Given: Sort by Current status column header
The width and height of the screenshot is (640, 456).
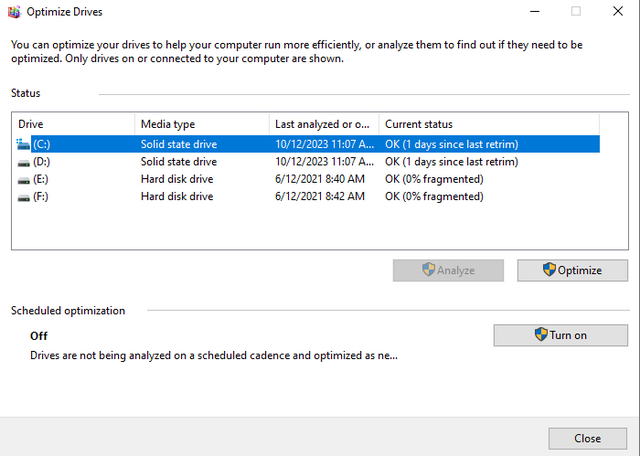Looking at the screenshot, I should tap(488, 124).
